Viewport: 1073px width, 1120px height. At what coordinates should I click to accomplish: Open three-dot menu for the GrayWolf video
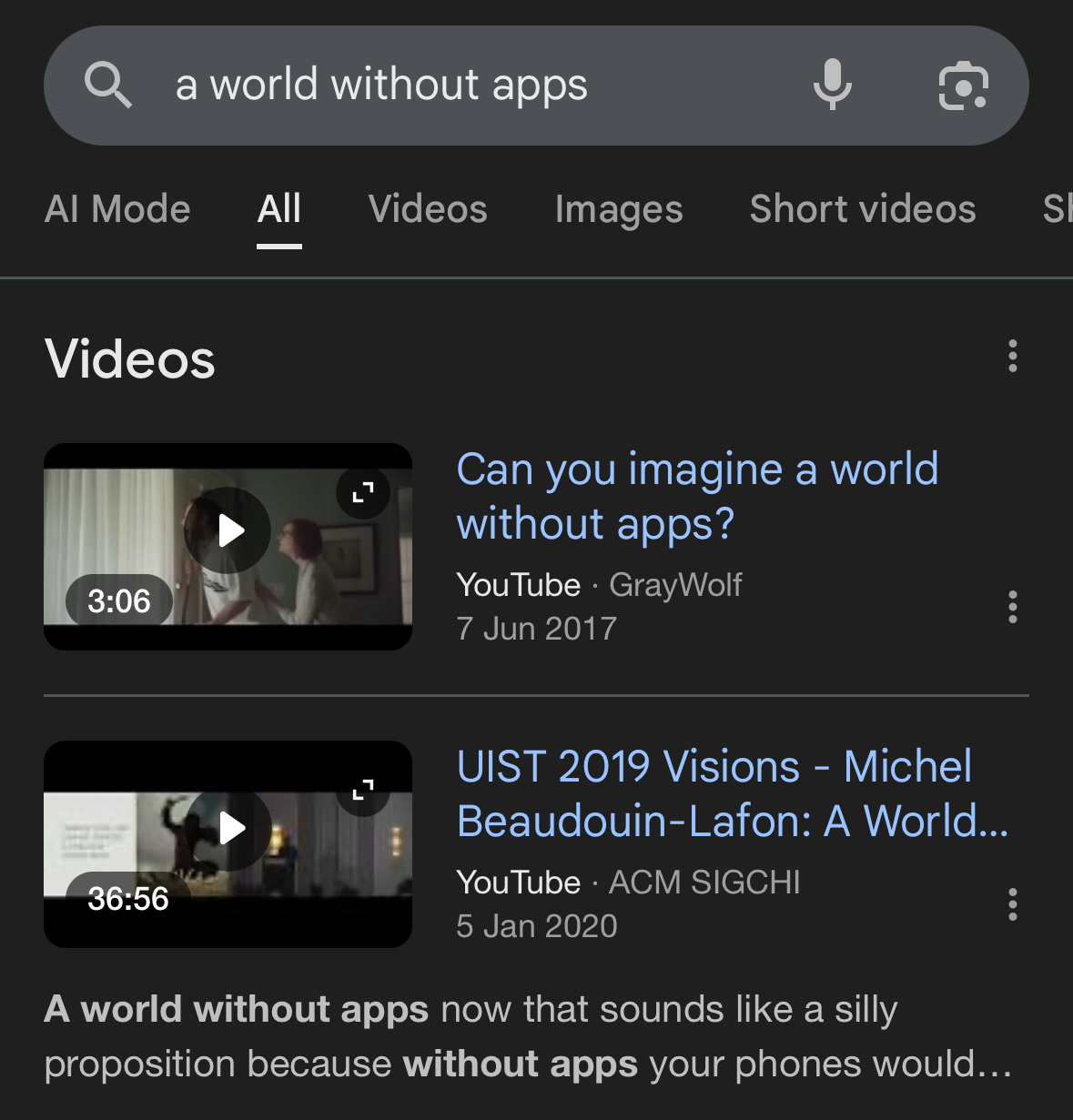click(1012, 607)
